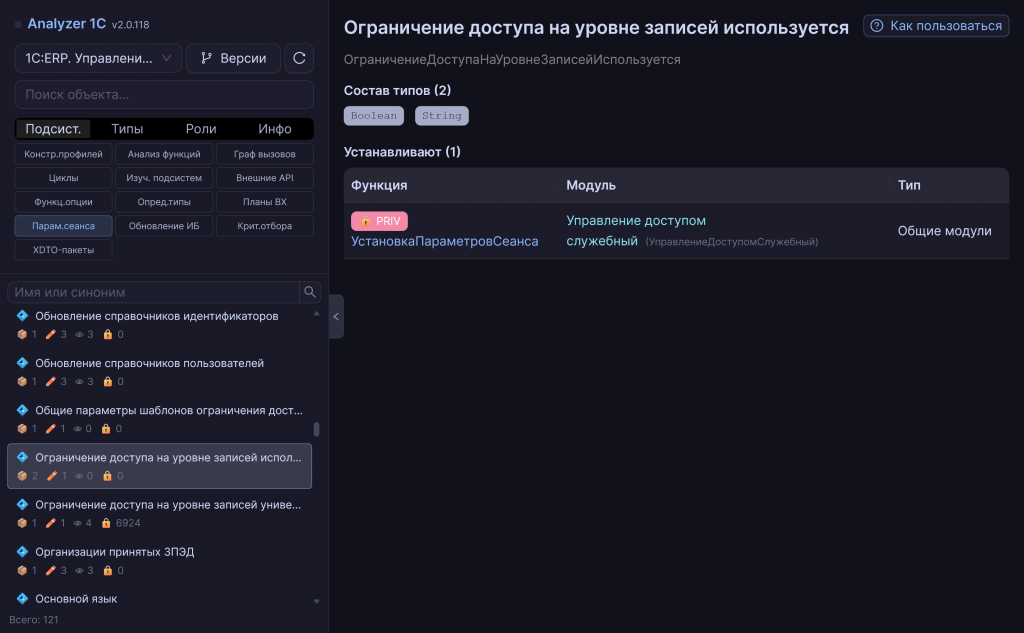Open Граф вызовов tool
1024x633 pixels.
click(x=264, y=154)
